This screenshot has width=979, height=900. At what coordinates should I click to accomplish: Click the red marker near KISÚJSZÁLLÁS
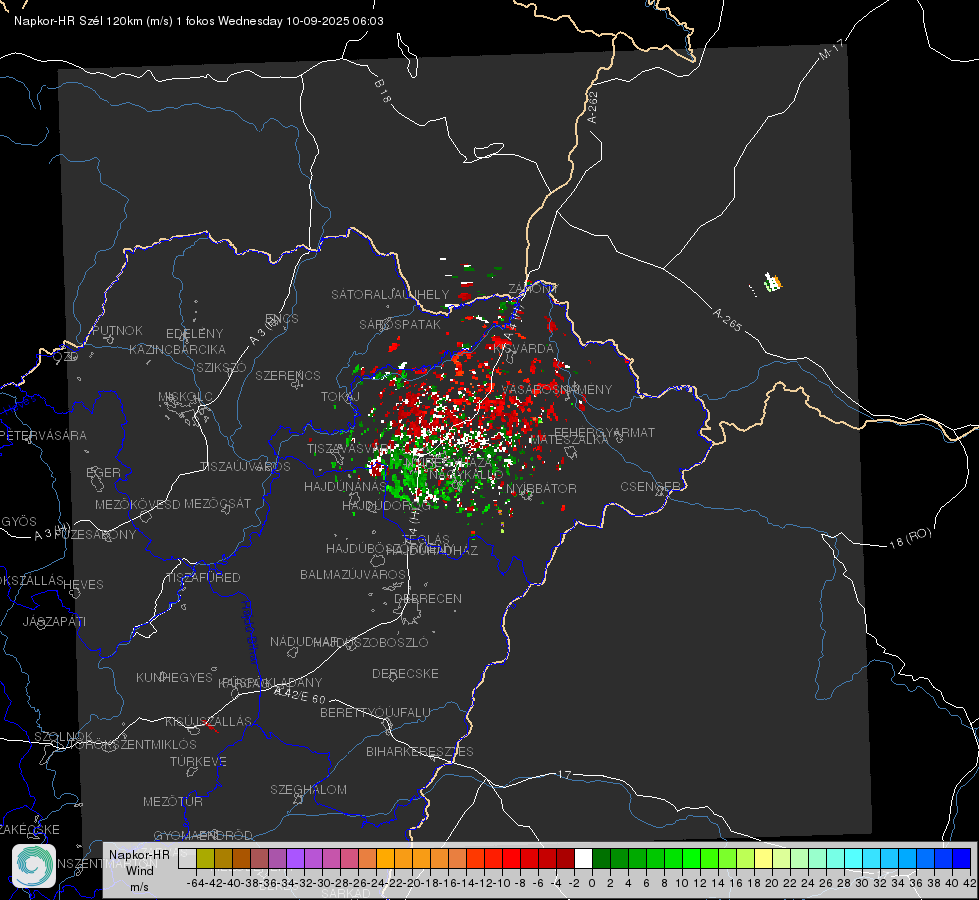(210, 726)
